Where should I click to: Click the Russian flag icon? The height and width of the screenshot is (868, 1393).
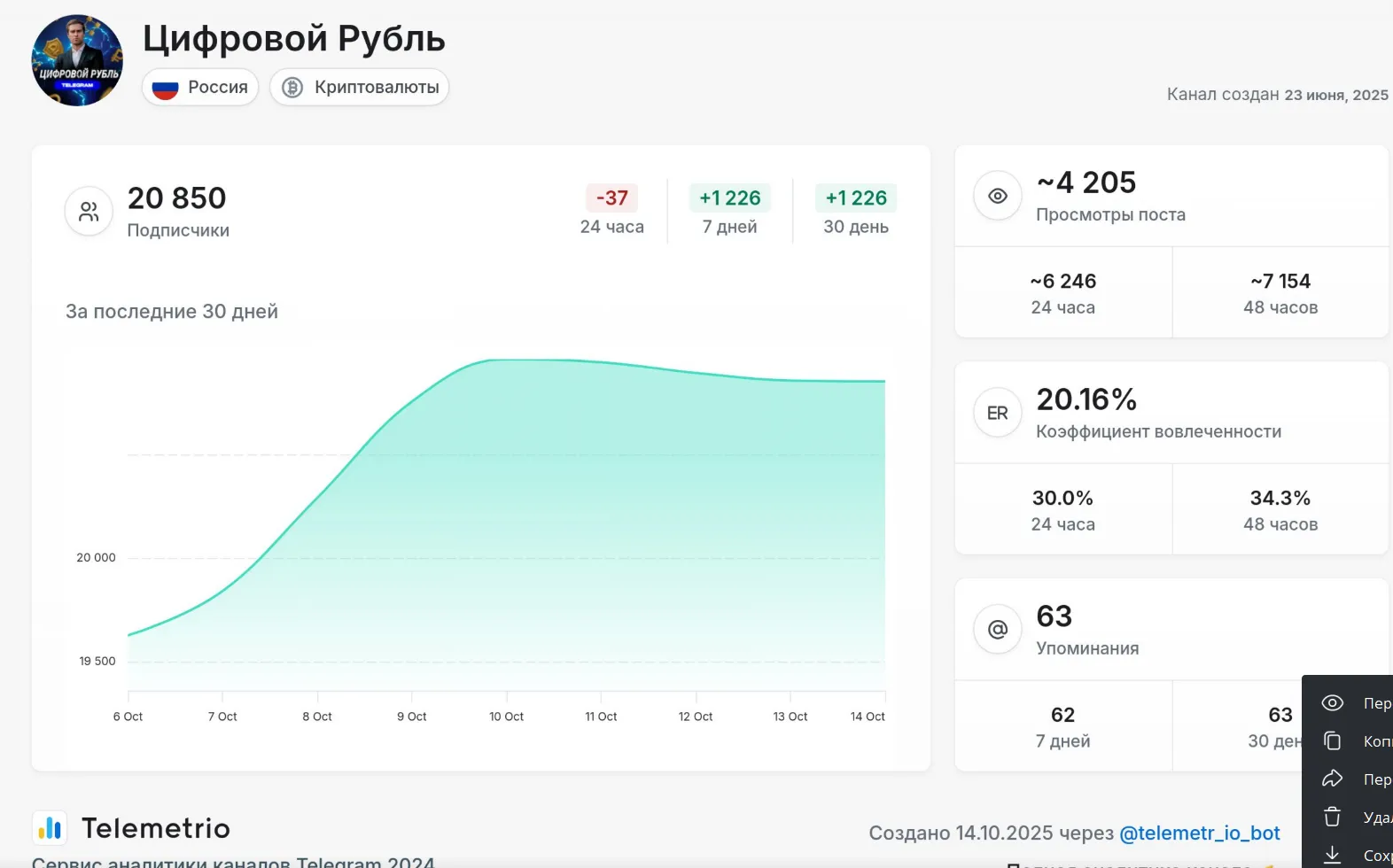166,88
